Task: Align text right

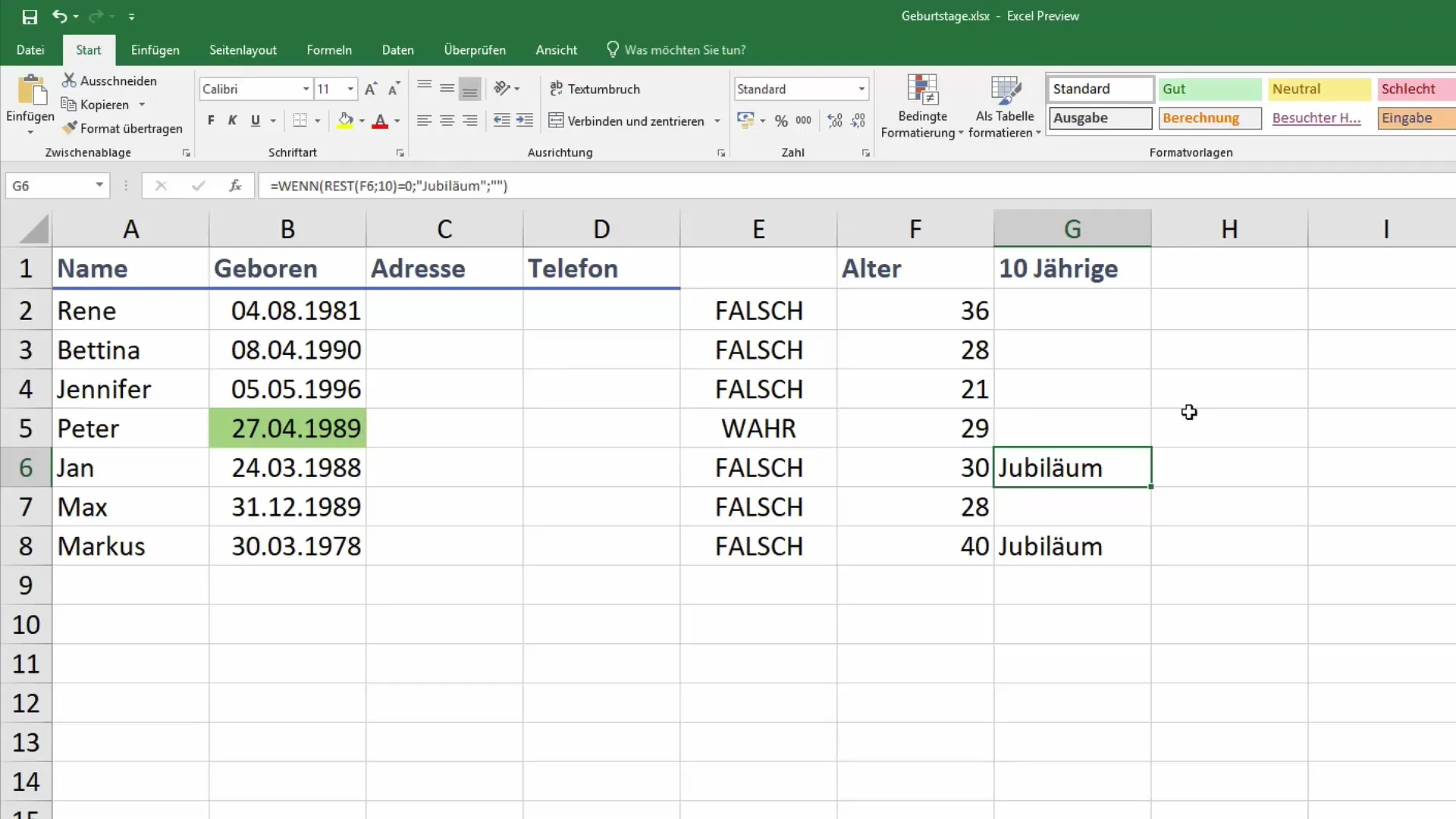Action: pos(470,121)
